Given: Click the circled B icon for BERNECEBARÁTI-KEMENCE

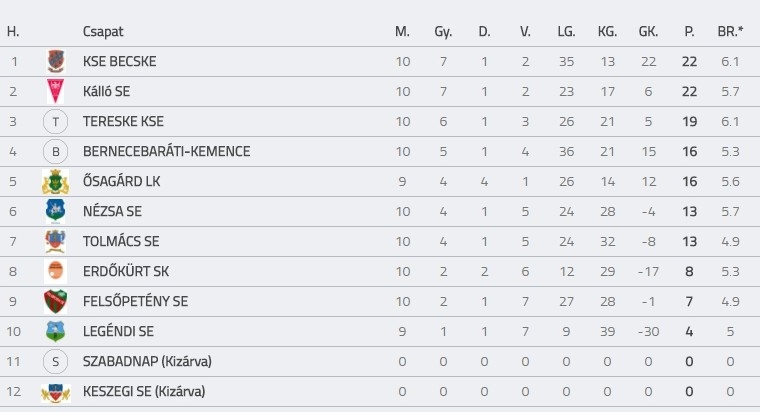Looking at the screenshot, I should click(x=55, y=152).
